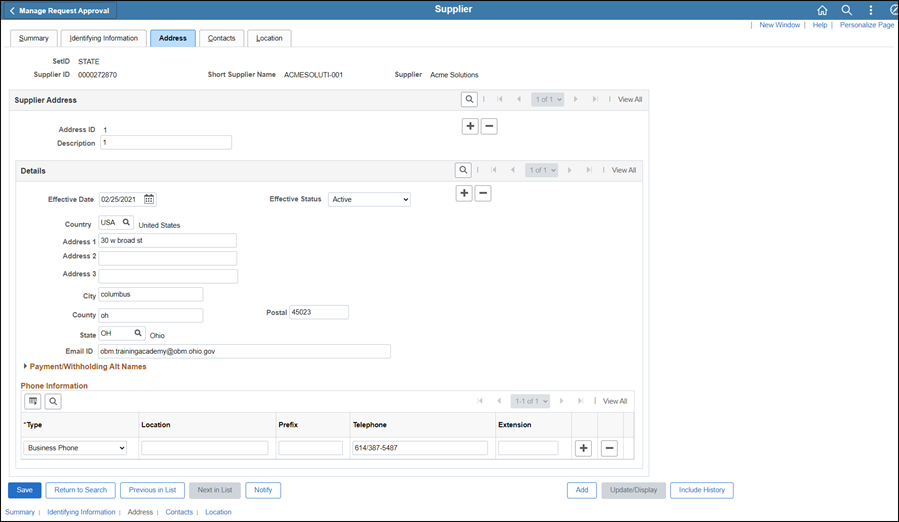Click the Details section find magnifier icon
This screenshot has height=522, width=899.
click(463, 170)
